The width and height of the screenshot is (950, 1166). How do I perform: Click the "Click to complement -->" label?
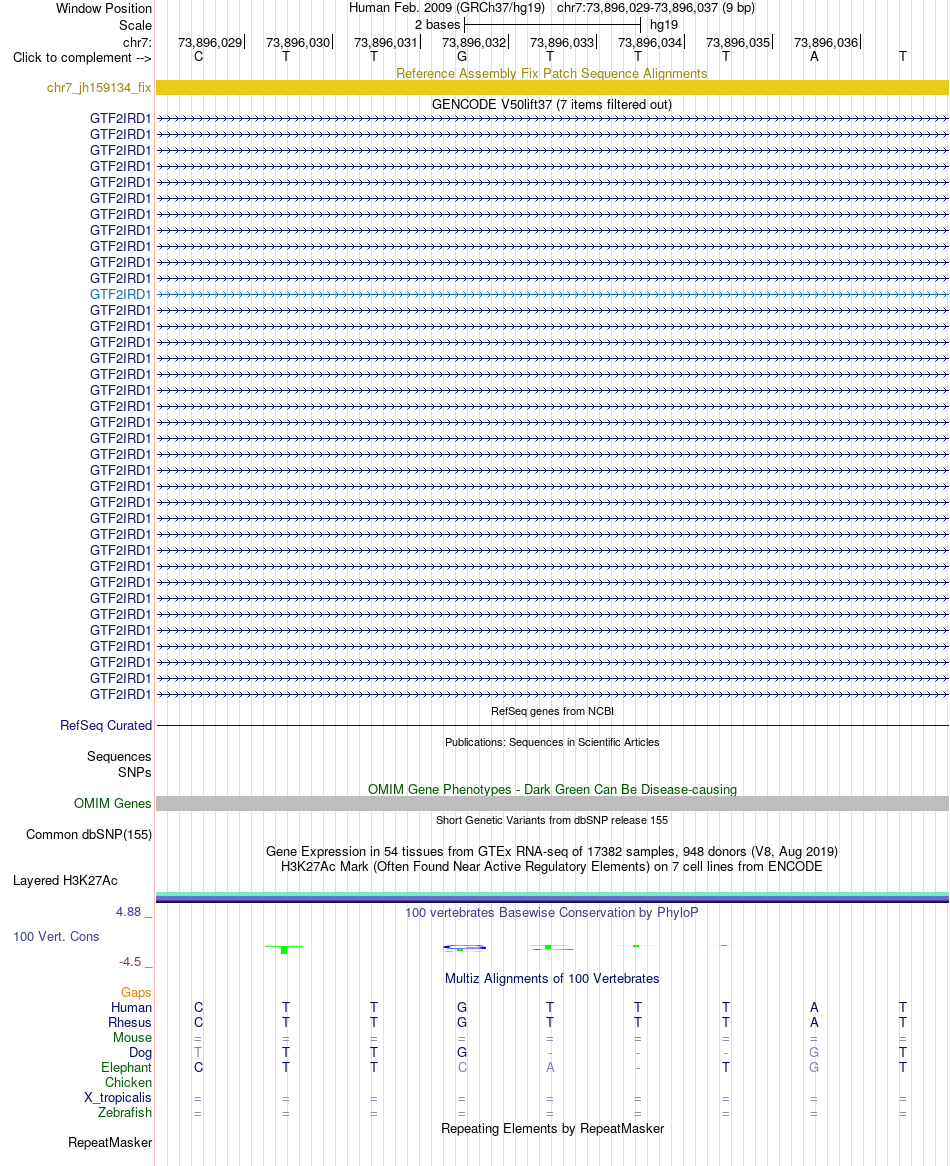82,57
